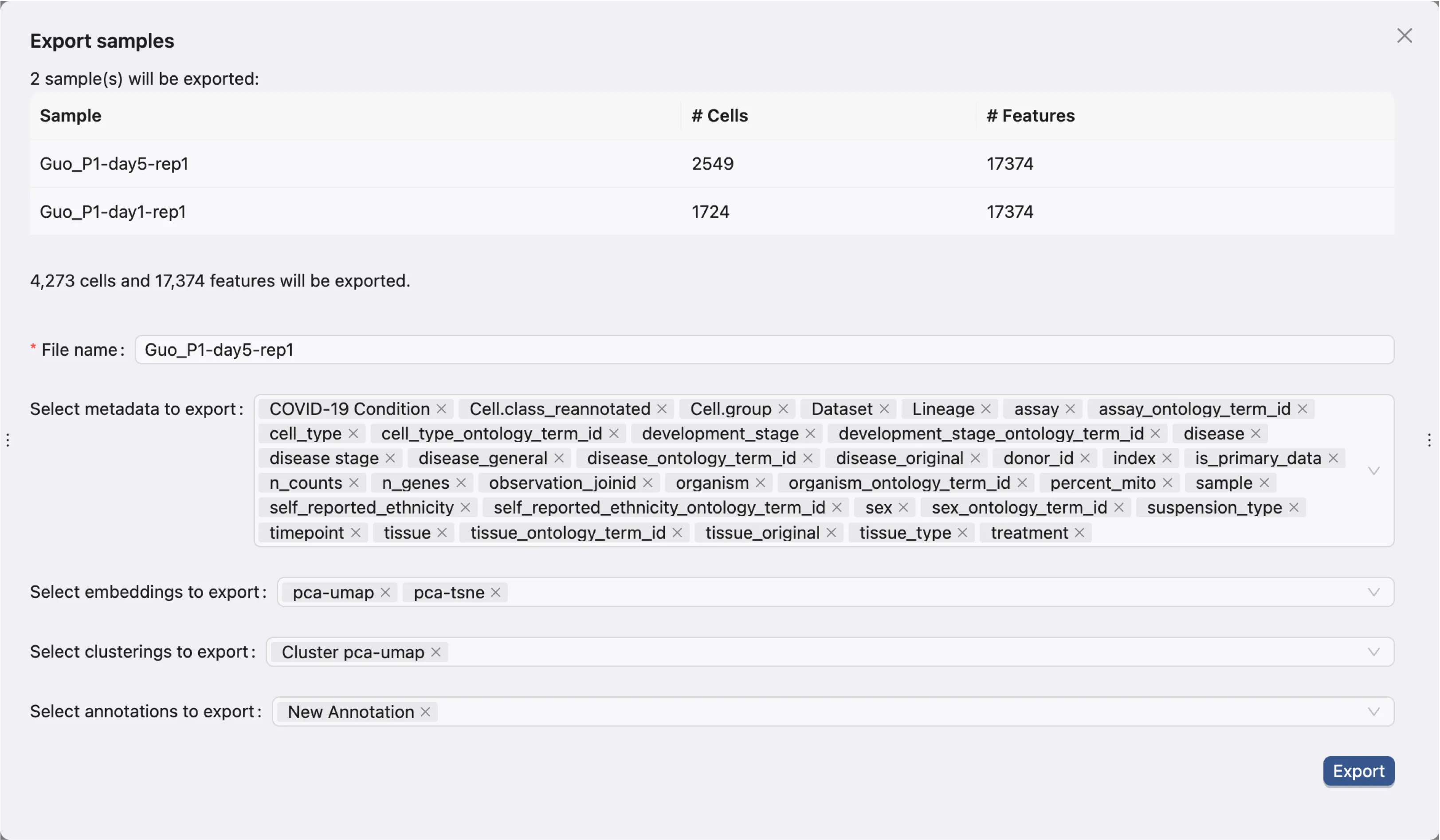This screenshot has width=1440, height=840.
Task: Expand the metadata selection dropdown arrow
Action: coord(1374,471)
